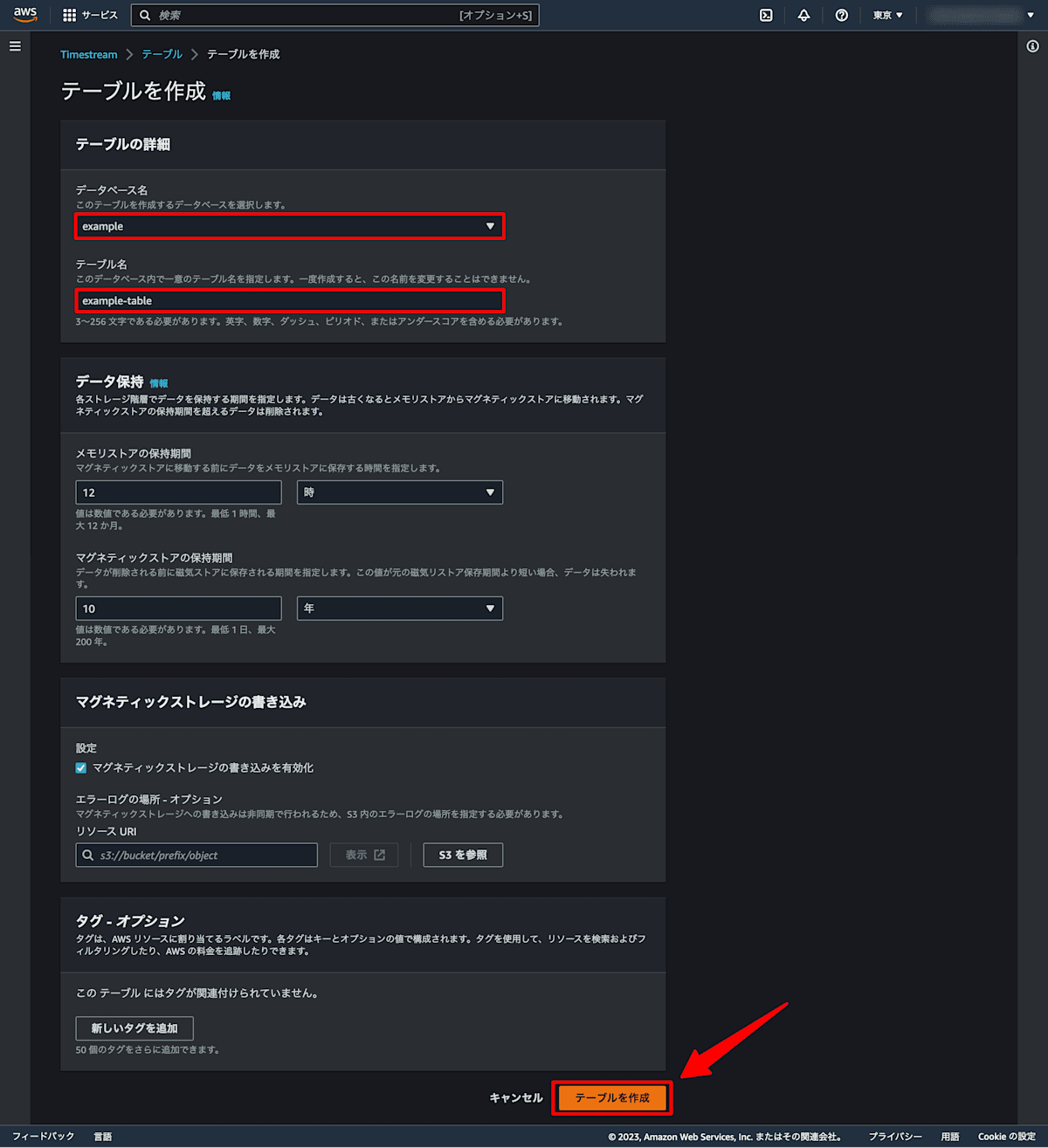The width and height of the screenshot is (1048, 1148).
Task: Click the external link icon on 表示 button
Action: (x=380, y=855)
